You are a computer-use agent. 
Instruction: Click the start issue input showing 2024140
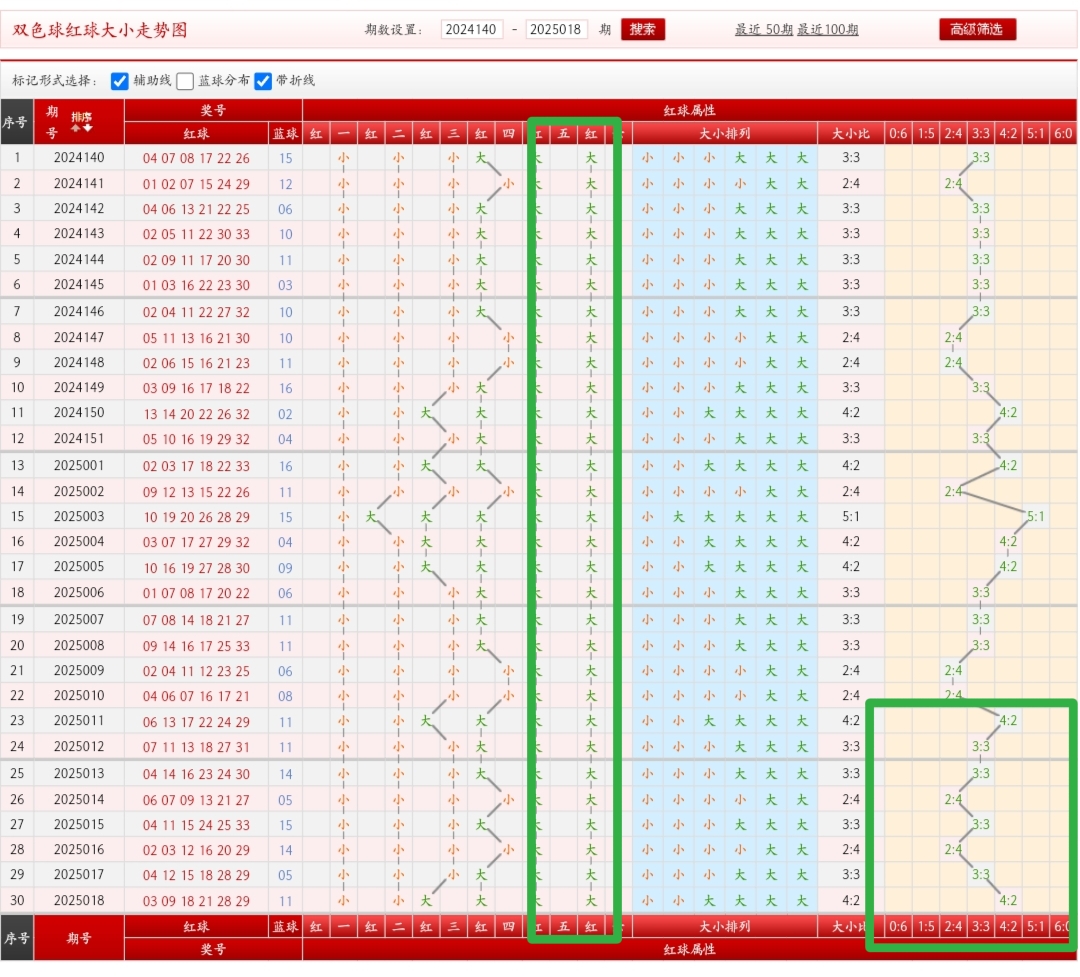472,30
